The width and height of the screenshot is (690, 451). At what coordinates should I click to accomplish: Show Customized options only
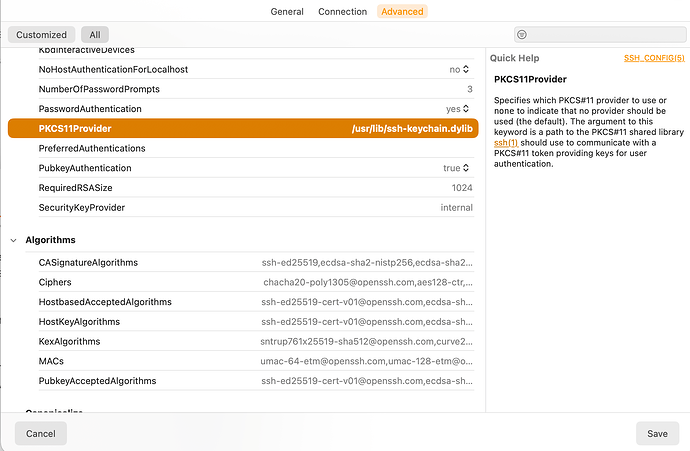coord(41,34)
